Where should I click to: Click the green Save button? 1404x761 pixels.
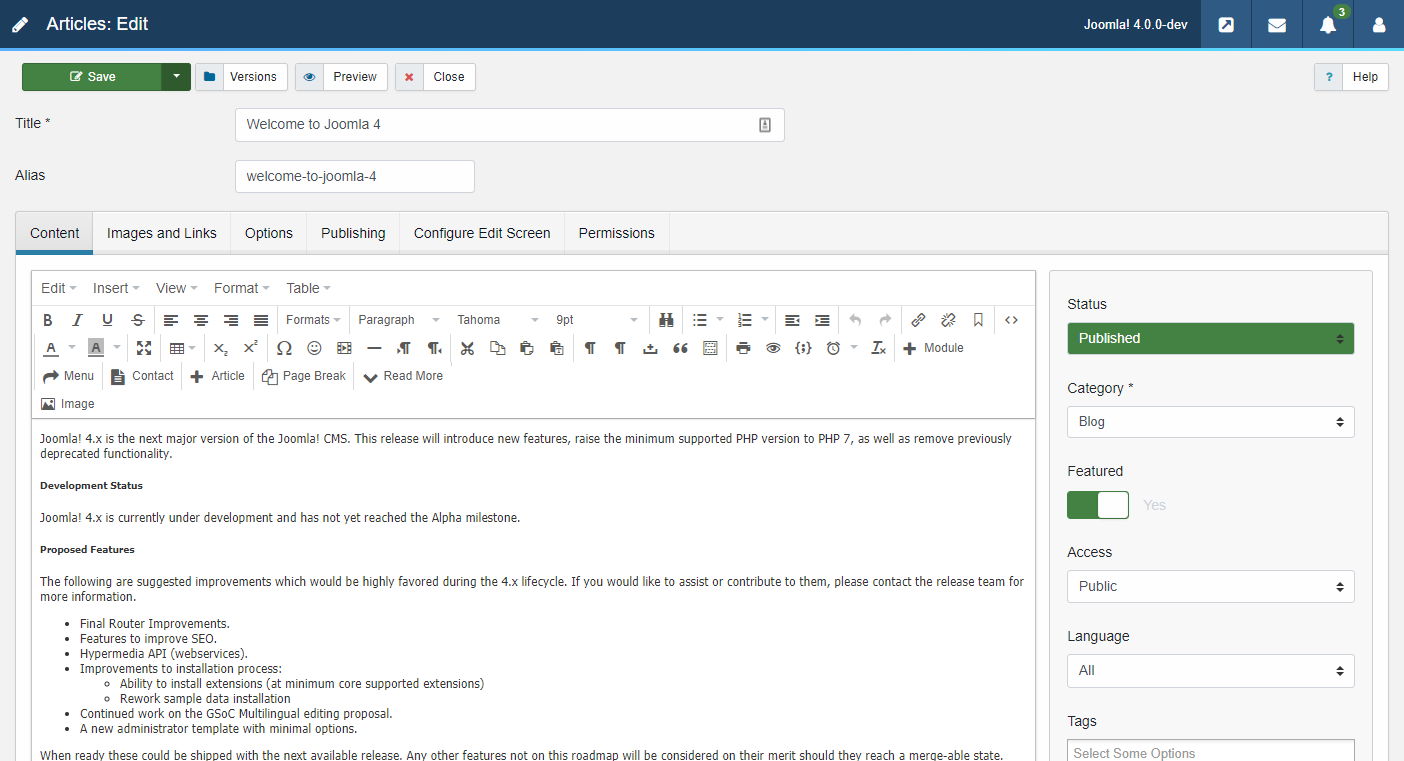(92, 77)
